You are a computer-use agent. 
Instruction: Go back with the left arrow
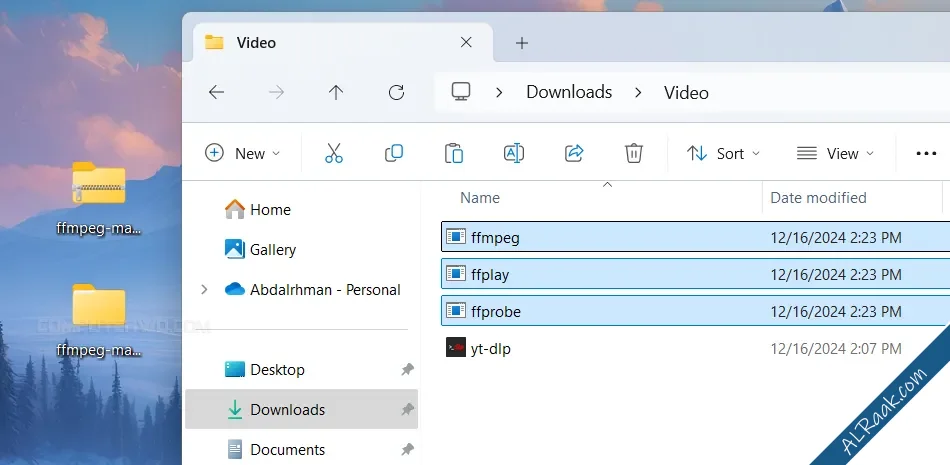[x=216, y=92]
